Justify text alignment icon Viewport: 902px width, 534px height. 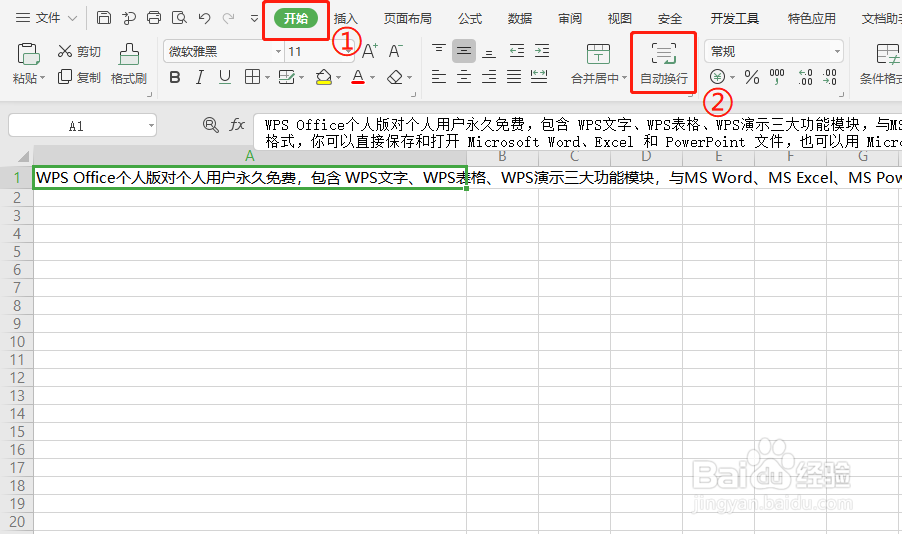514,77
